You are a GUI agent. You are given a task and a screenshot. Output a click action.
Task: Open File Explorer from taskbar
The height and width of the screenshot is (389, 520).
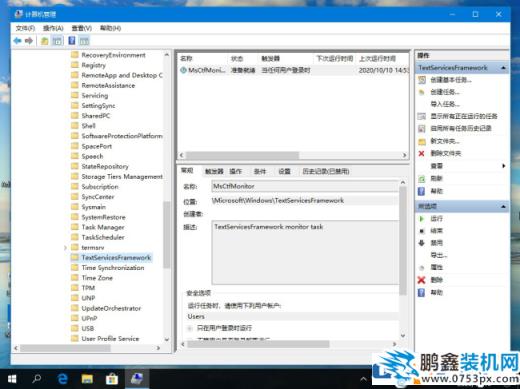point(87,379)
